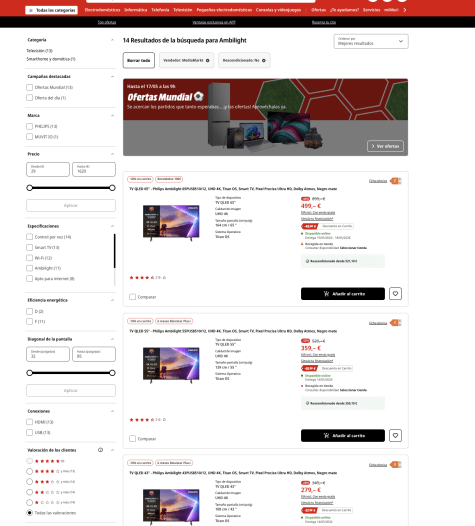Open energy label of 65" Philips TV

395,181
